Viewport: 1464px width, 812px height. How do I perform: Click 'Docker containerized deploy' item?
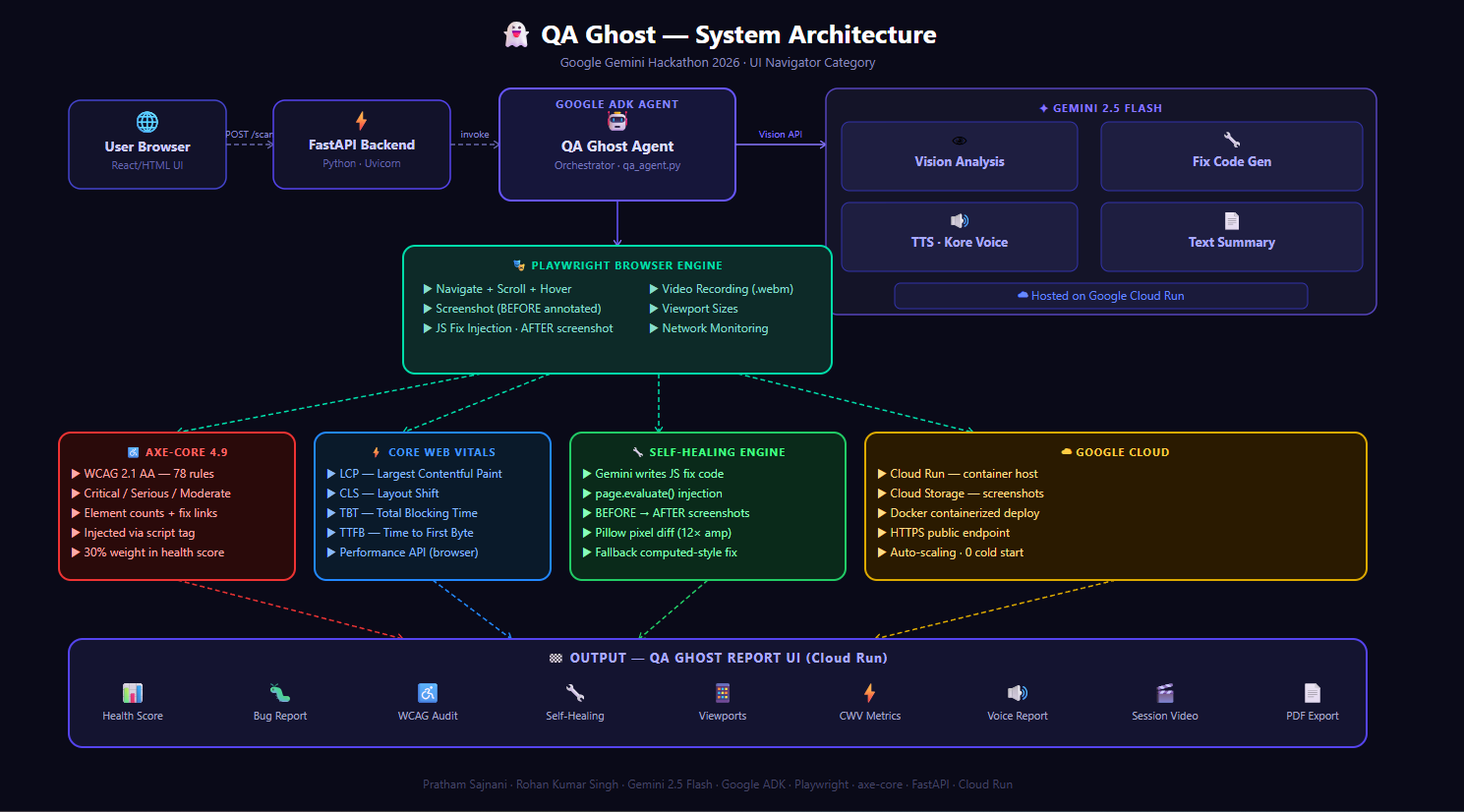click(x=959, y=513)
